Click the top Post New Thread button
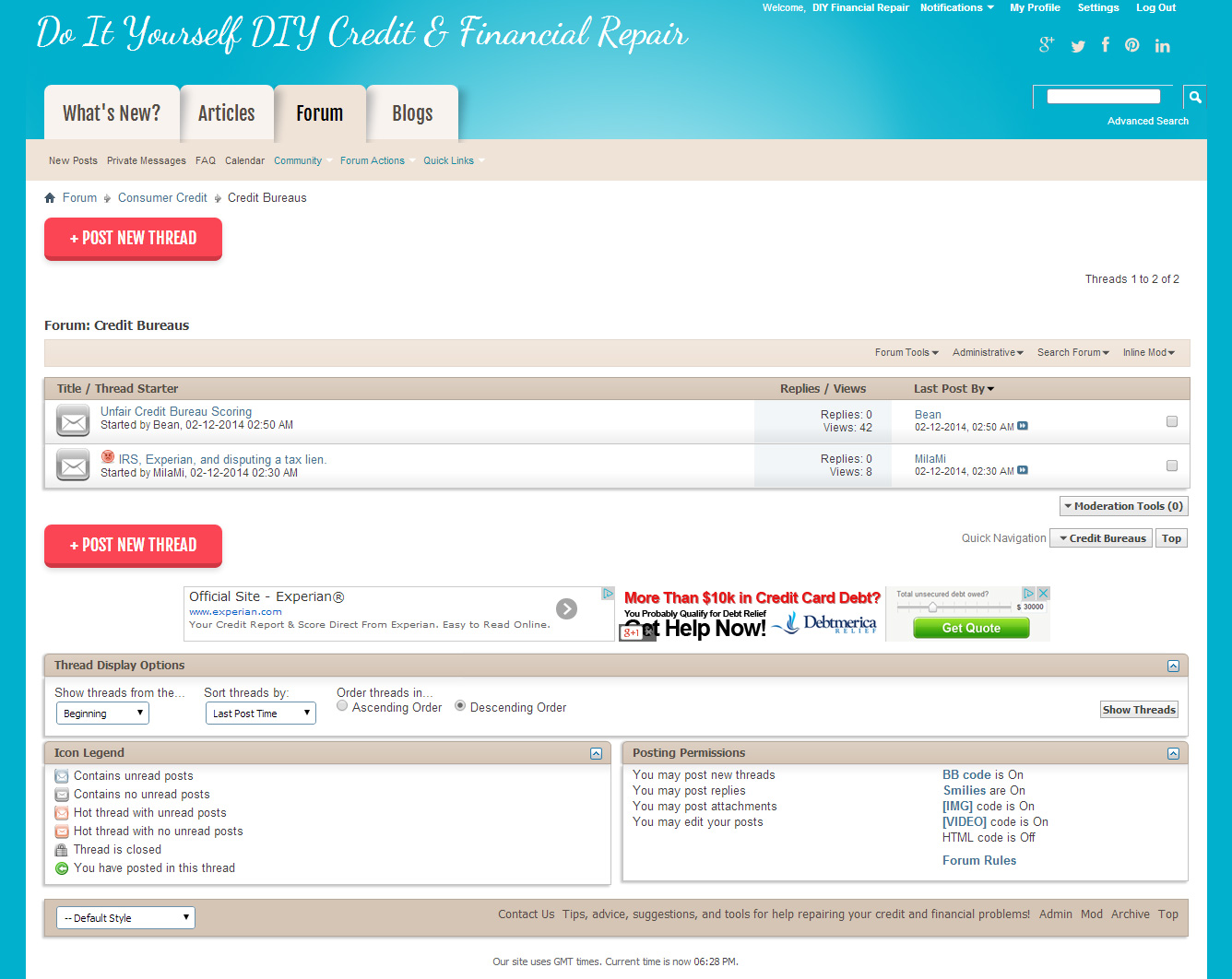Viewport: 1232px width, 979px height. [133, 238]
